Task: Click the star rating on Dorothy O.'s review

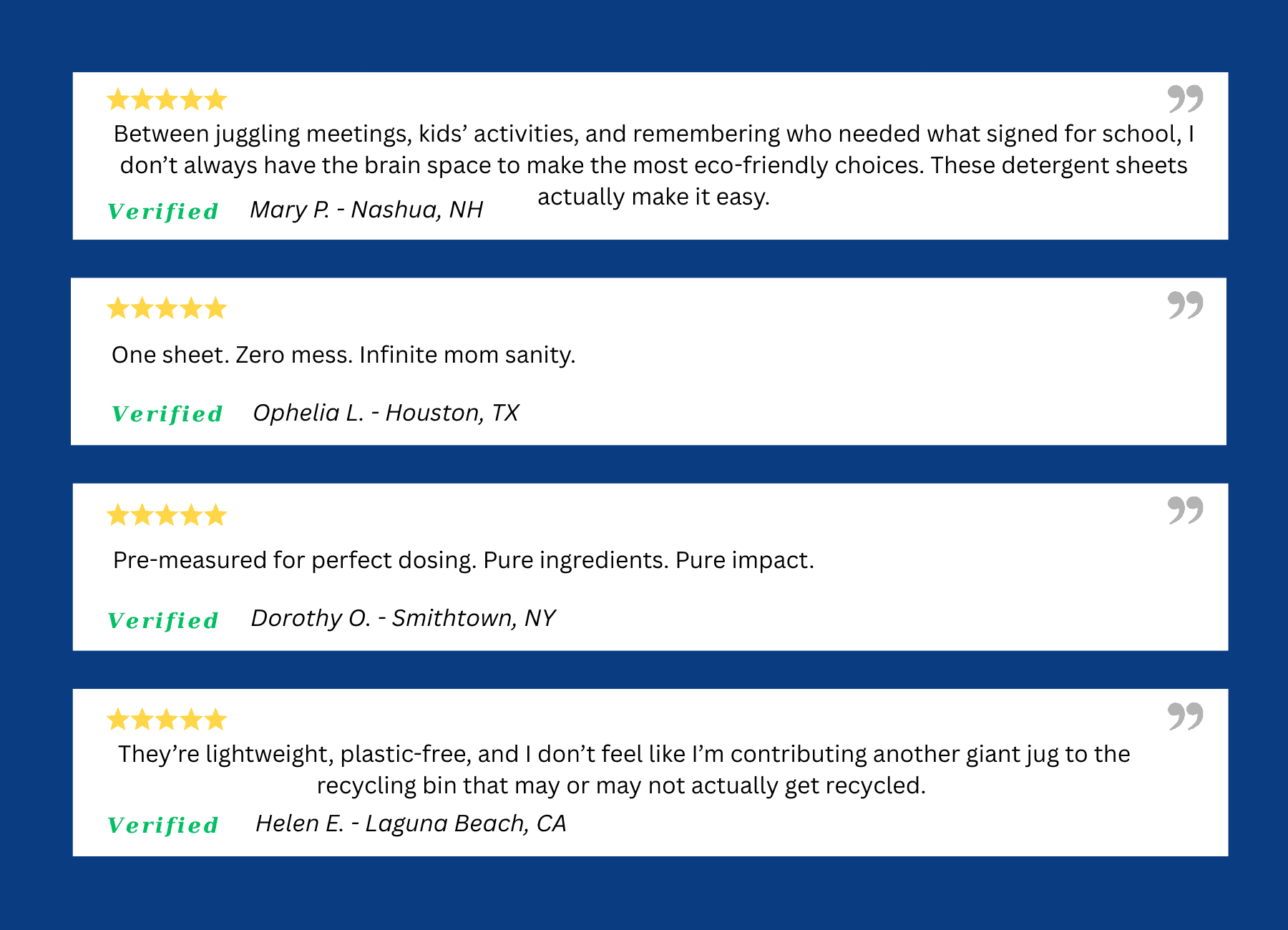Action: [167, 514]
